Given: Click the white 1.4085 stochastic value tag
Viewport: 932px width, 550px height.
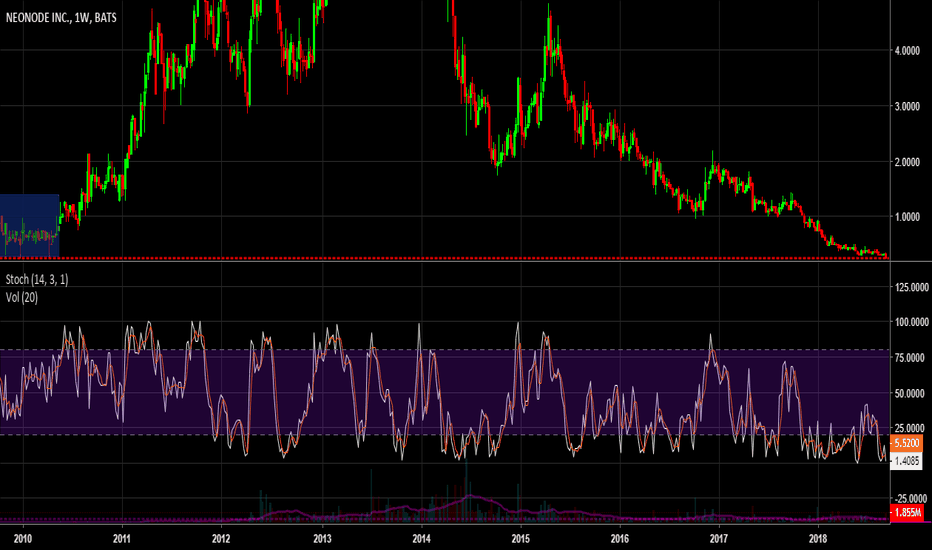Looking at the screenshot, I should click(x=906, y=460).
